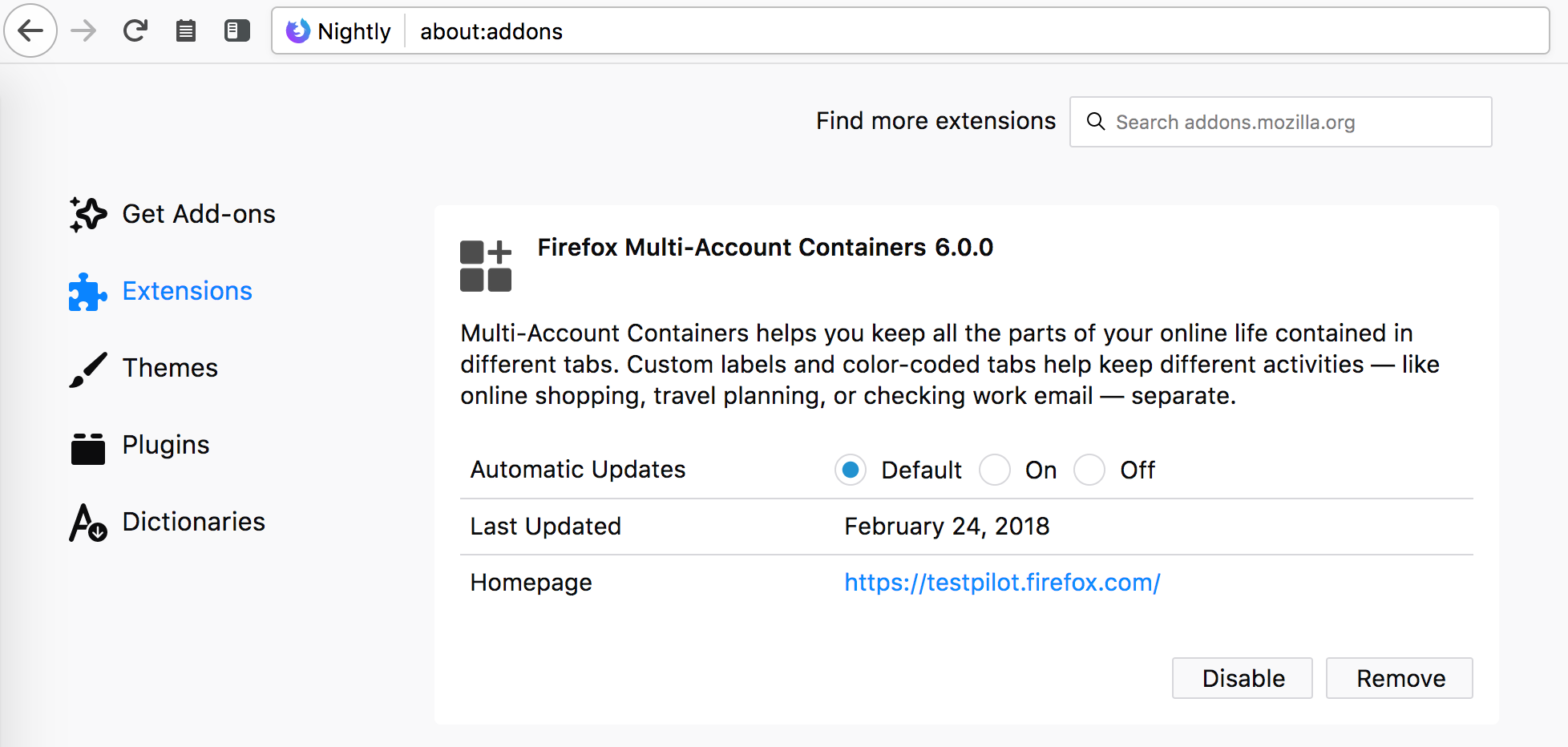Open the Get Add-ons section
The height and width of the screenshot is (747, 1568).
tap(198, 214)
